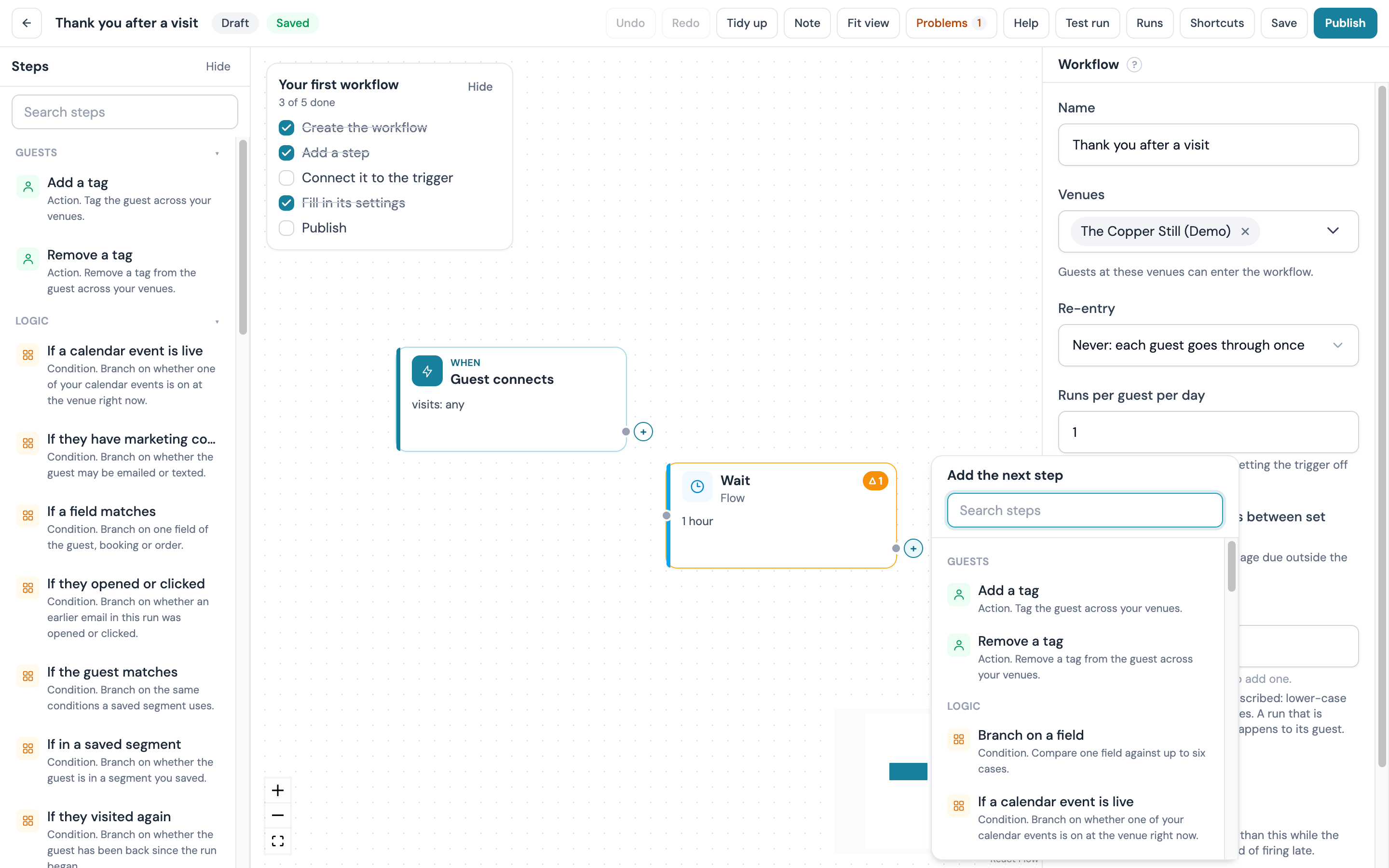The image size is (1389, 868).
Task: Click the workflow Name input field
Action: 1208,145
